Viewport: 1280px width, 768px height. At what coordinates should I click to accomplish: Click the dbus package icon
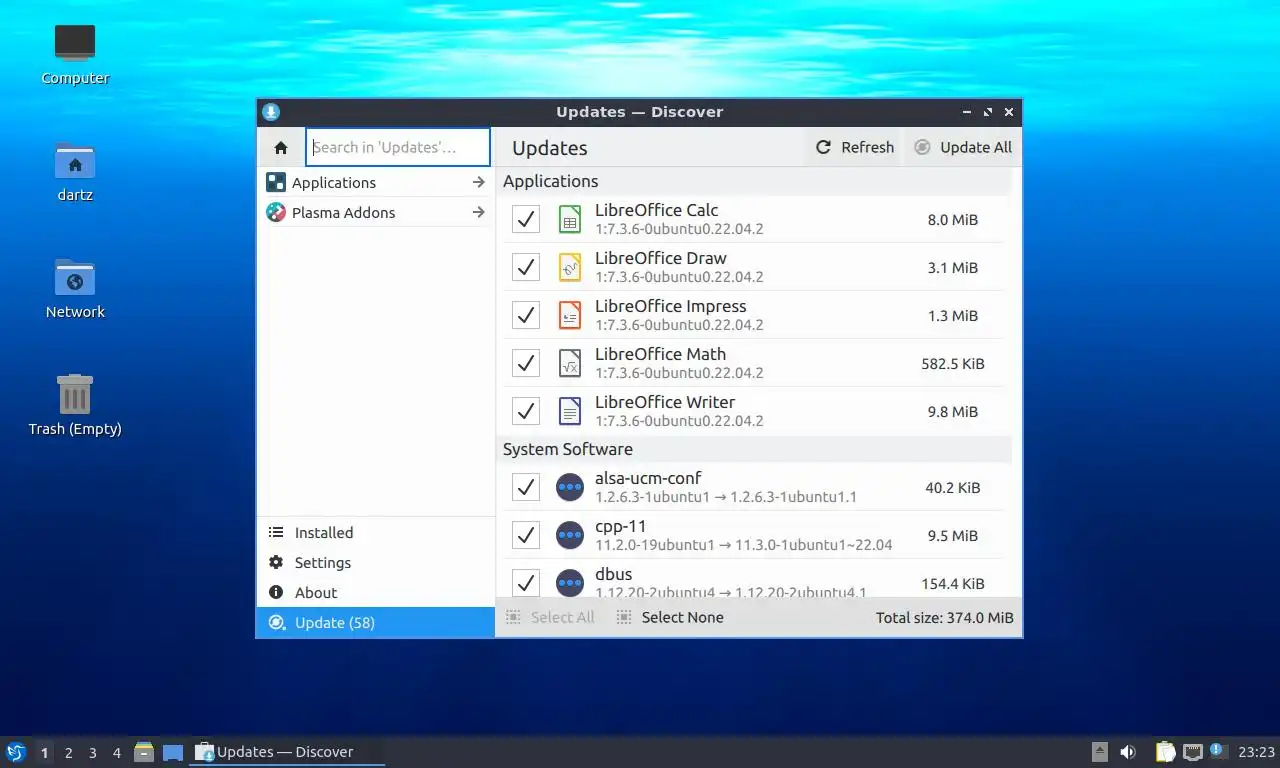(x=570, y=583)
